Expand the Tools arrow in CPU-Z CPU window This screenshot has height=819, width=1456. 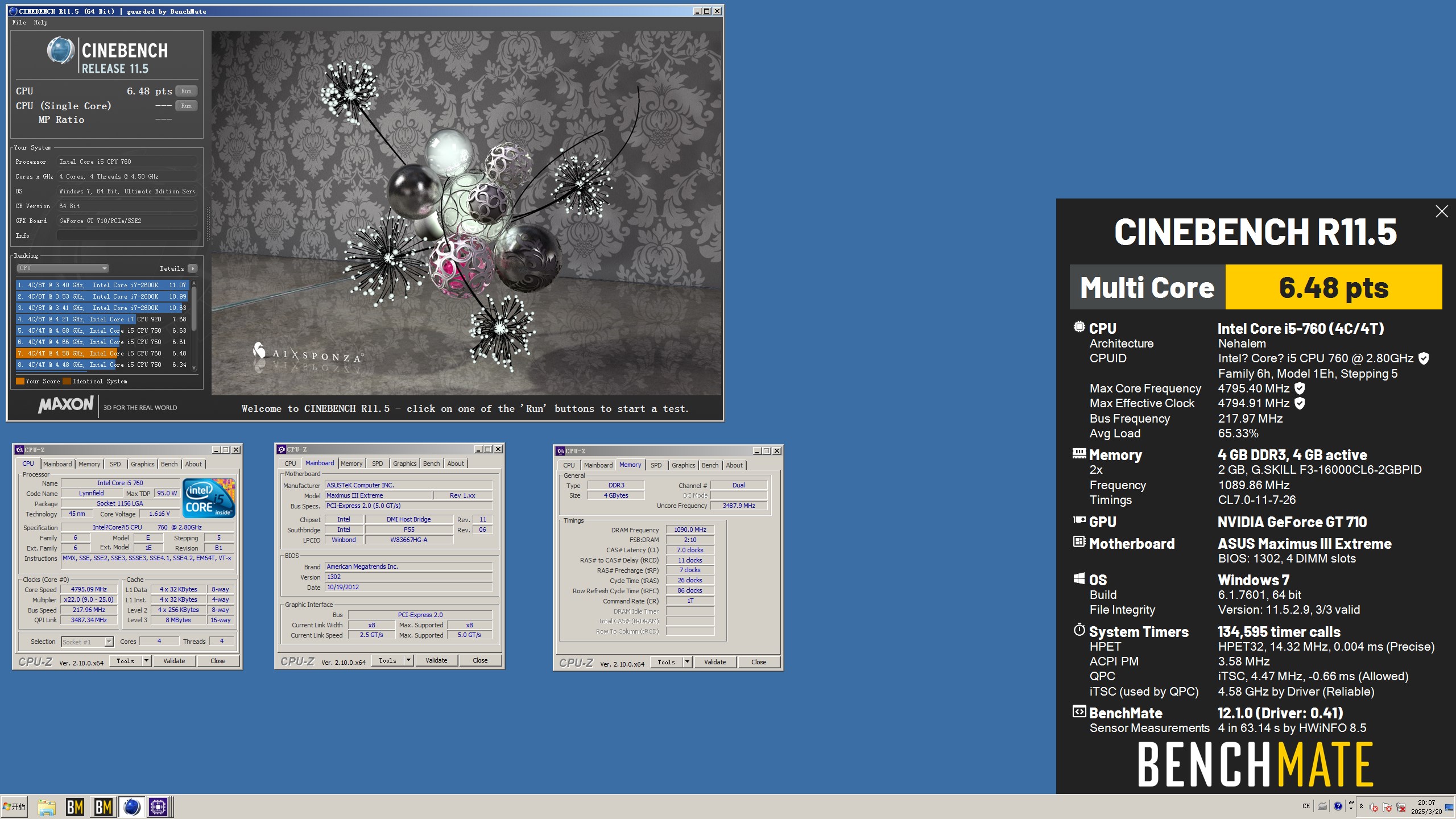pyautogui.click(x=146, y=661)
